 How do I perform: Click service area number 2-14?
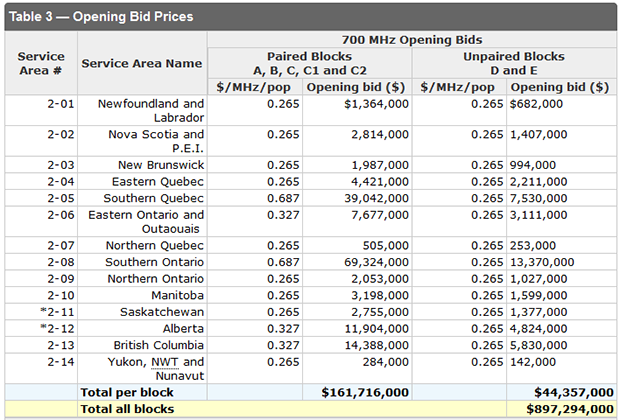[x=61, y=362]
